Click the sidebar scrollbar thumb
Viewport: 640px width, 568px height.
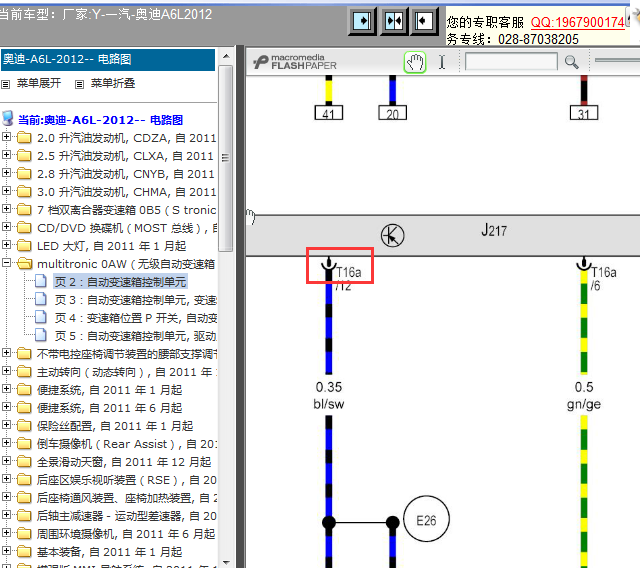click(225, 158)
